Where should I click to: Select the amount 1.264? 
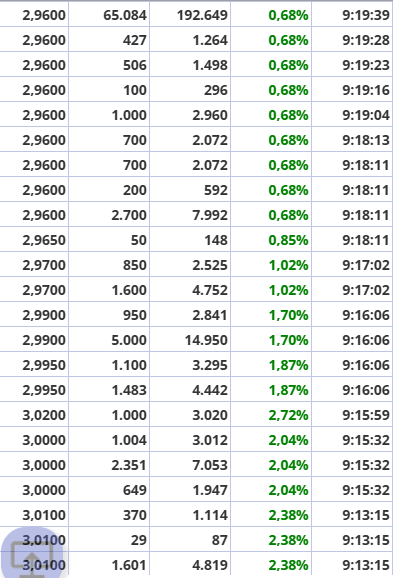click(x=190, y=40)
